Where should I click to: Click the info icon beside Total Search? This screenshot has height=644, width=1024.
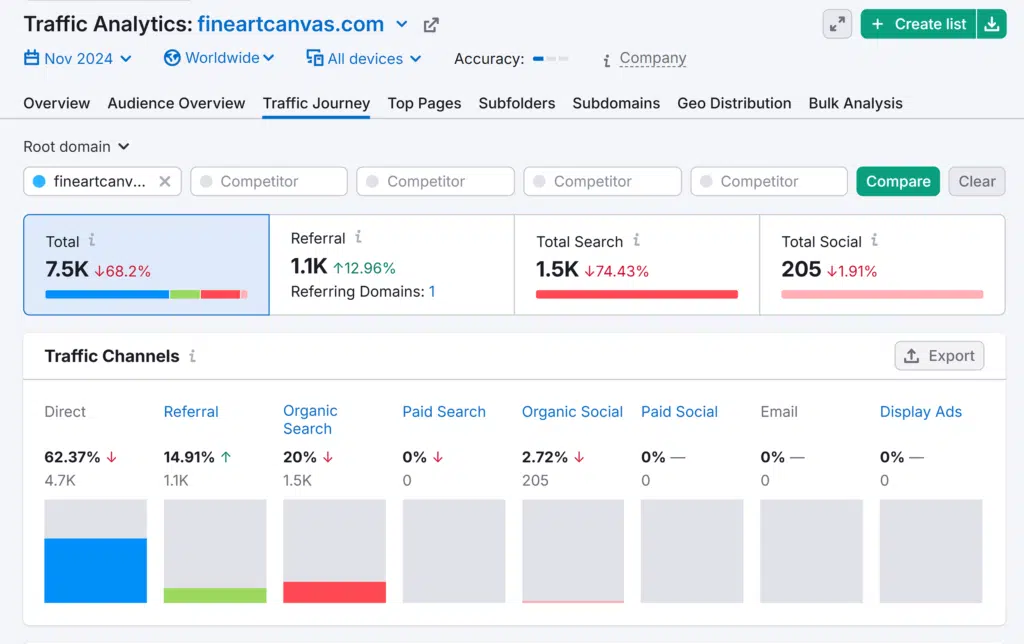[636, 240]
